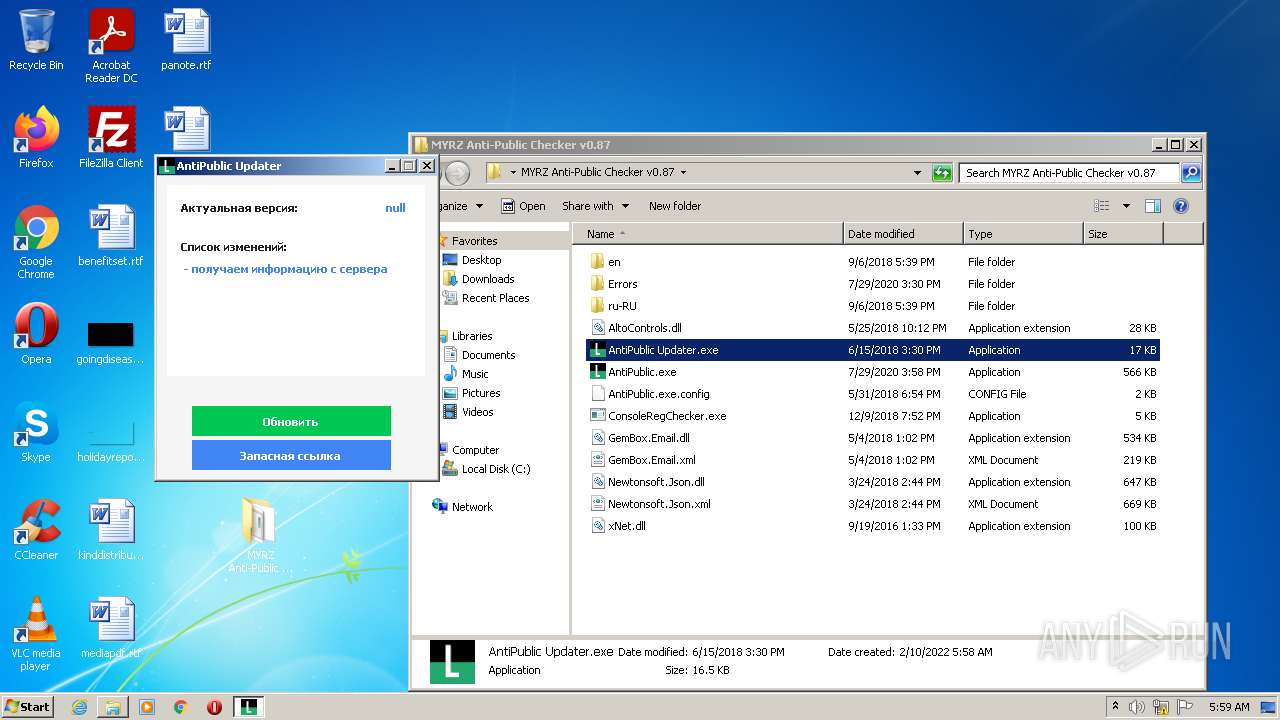Image resolution: width=1280 pixels, height=720 pixels.
Task: Click blue Запасная ссылка button
Action: coord(291,456)
